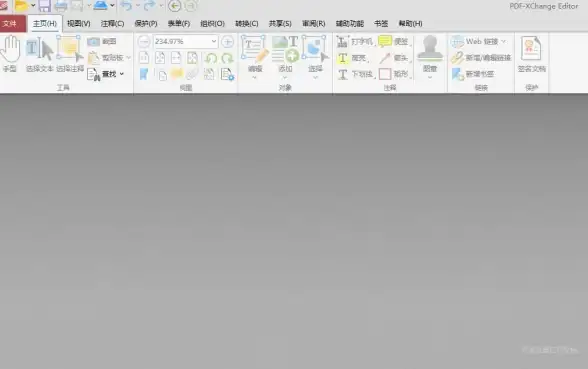
Task: Switch to the 书签 tab
Action: (x=381, y=24)
